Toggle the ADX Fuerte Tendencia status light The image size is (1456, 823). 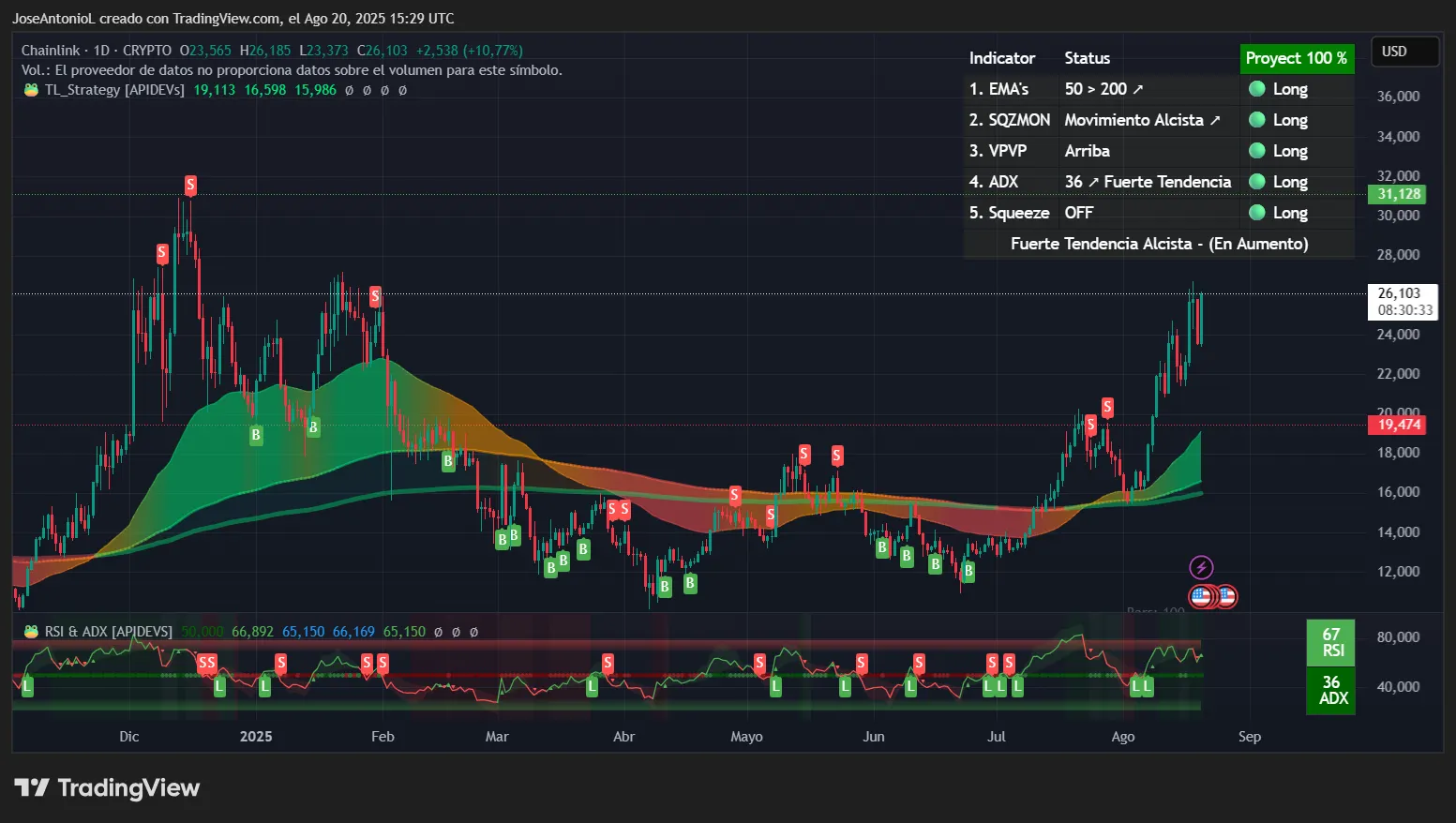(1256, 182)
